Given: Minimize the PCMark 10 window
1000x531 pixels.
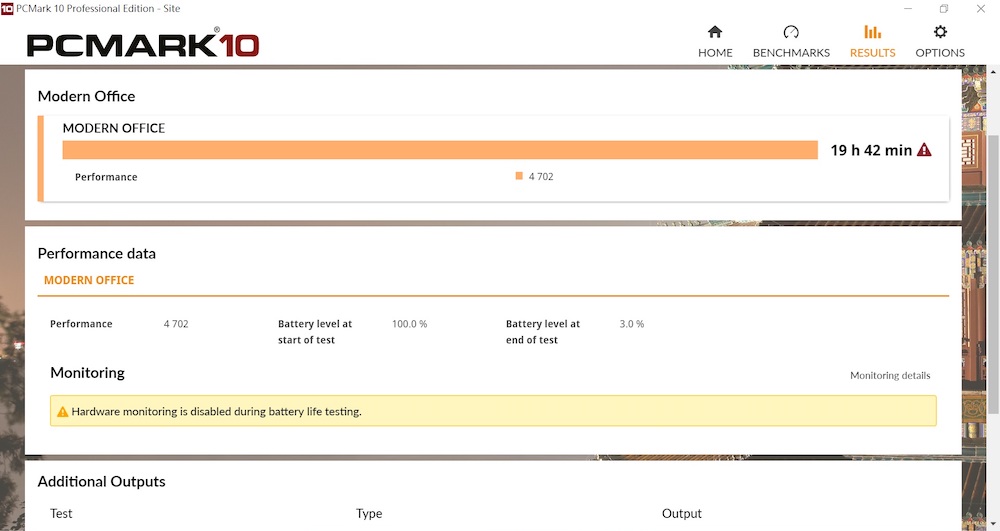Looking at the screenshot, I should coord(908,8).
